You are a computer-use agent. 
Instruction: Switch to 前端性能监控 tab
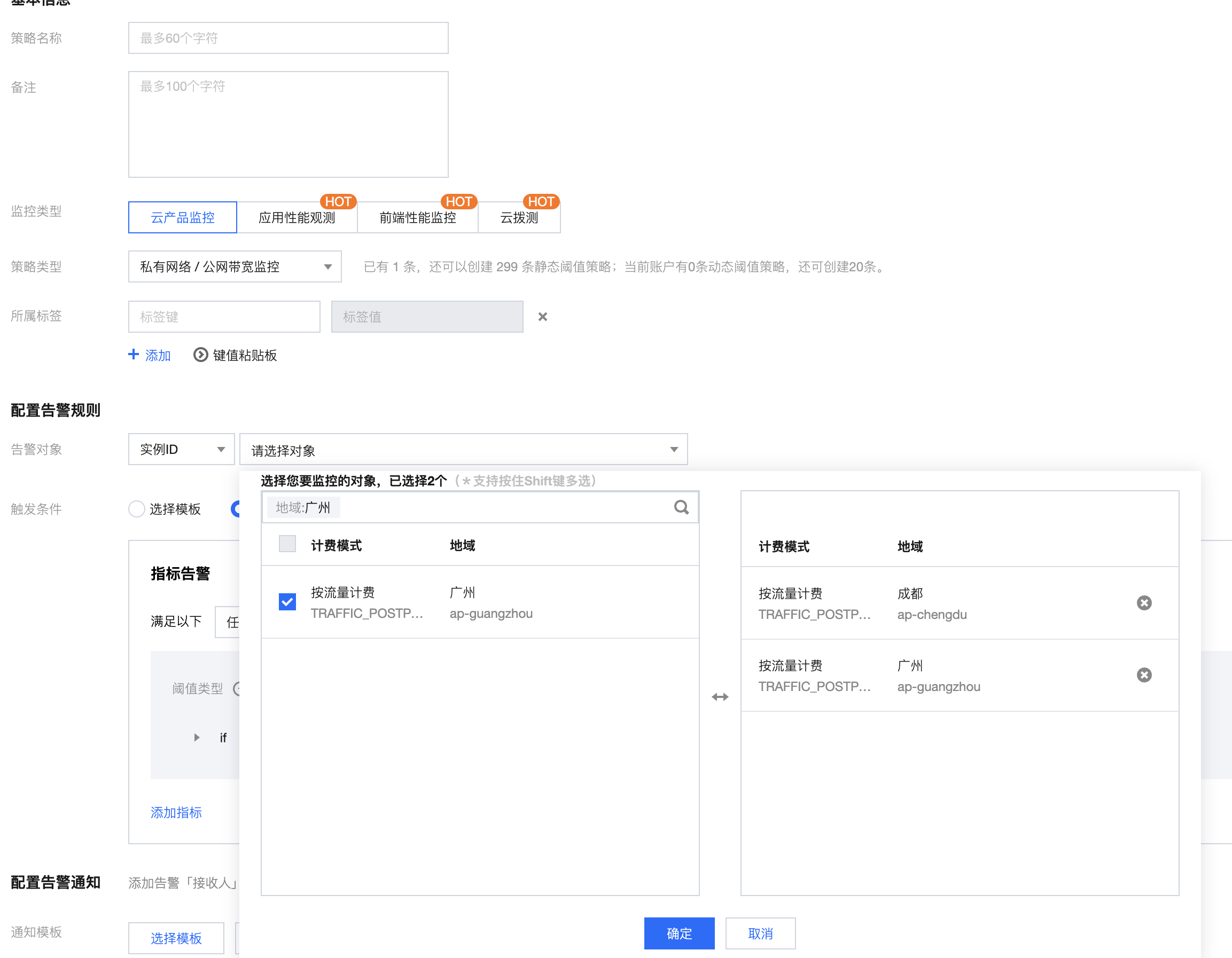tap(417, 218)
